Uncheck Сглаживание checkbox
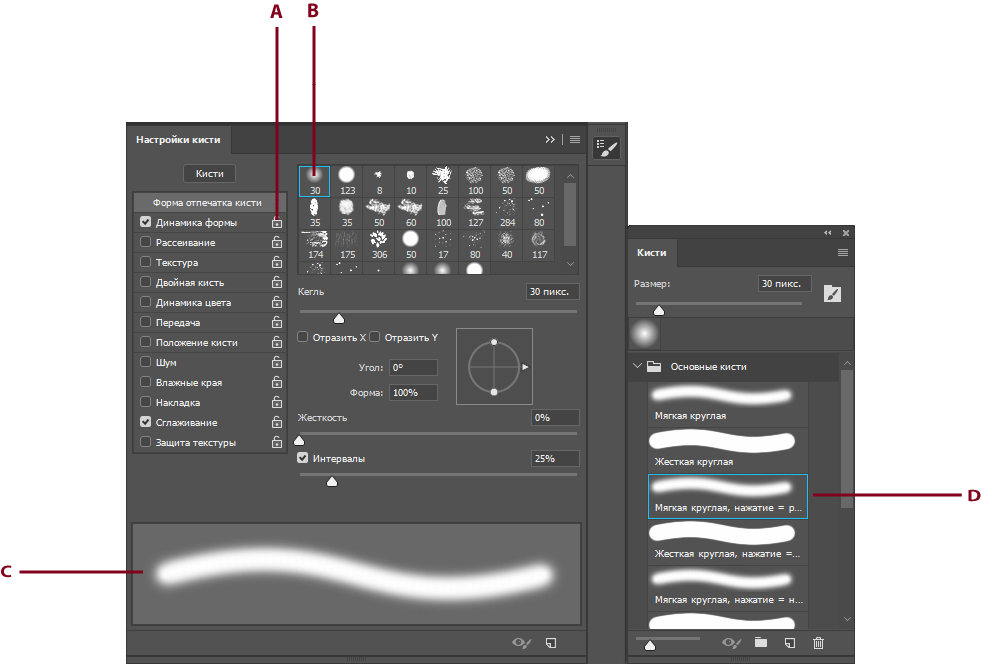 pos(146,422)
